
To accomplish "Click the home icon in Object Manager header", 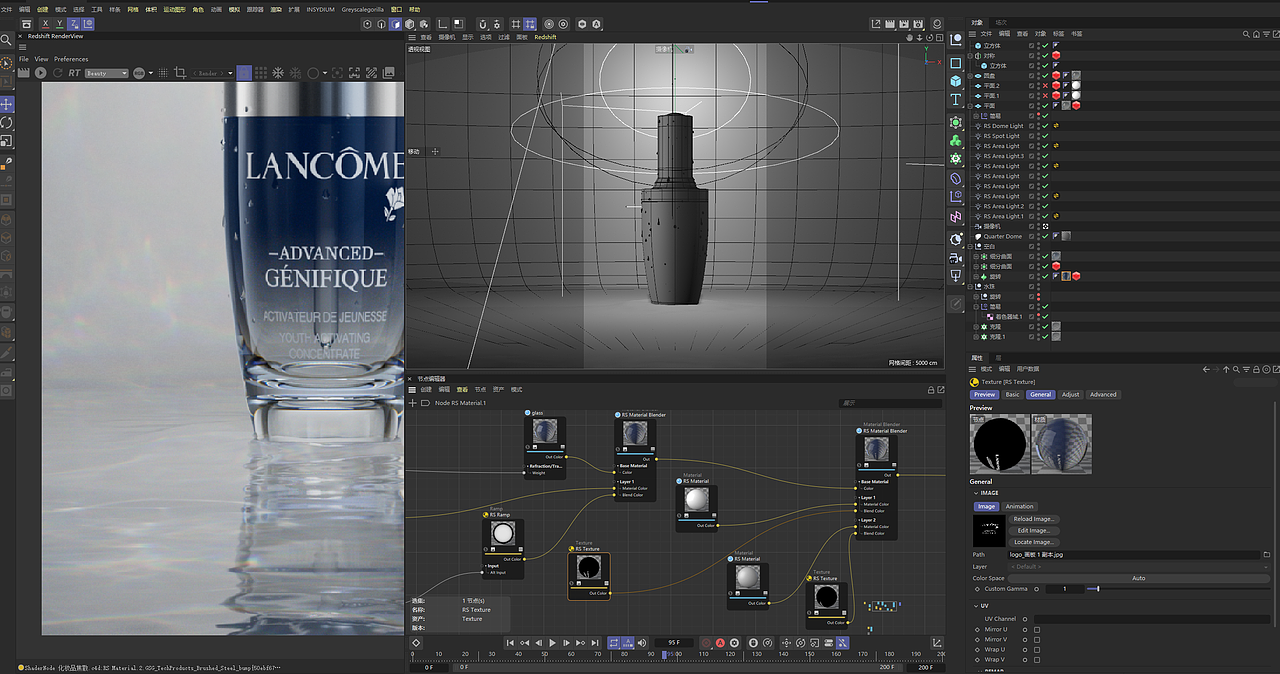I will [1256, 34].
